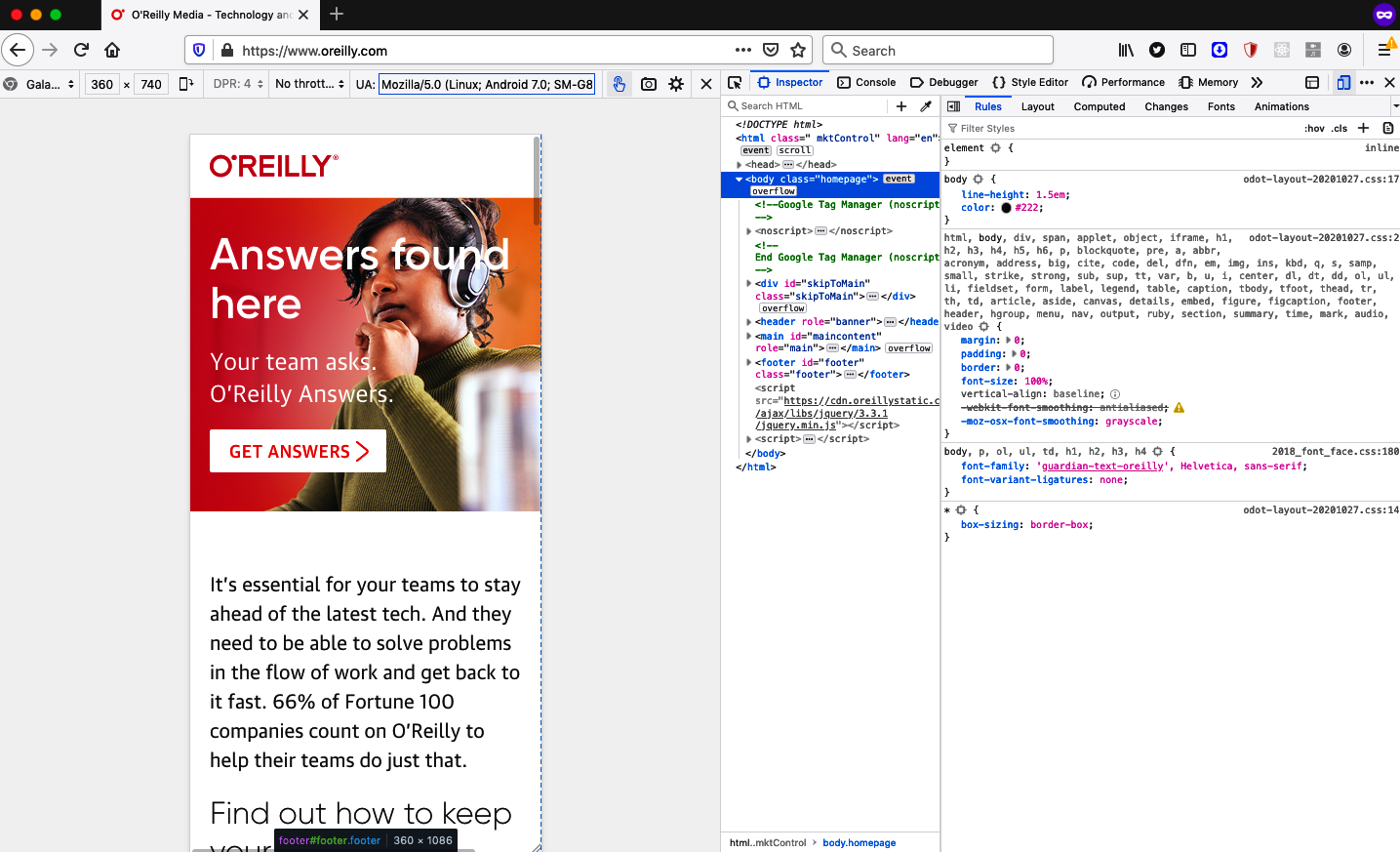
Task: Open 2018_font_face.css:180 source link
Action: pos(1336,452)
